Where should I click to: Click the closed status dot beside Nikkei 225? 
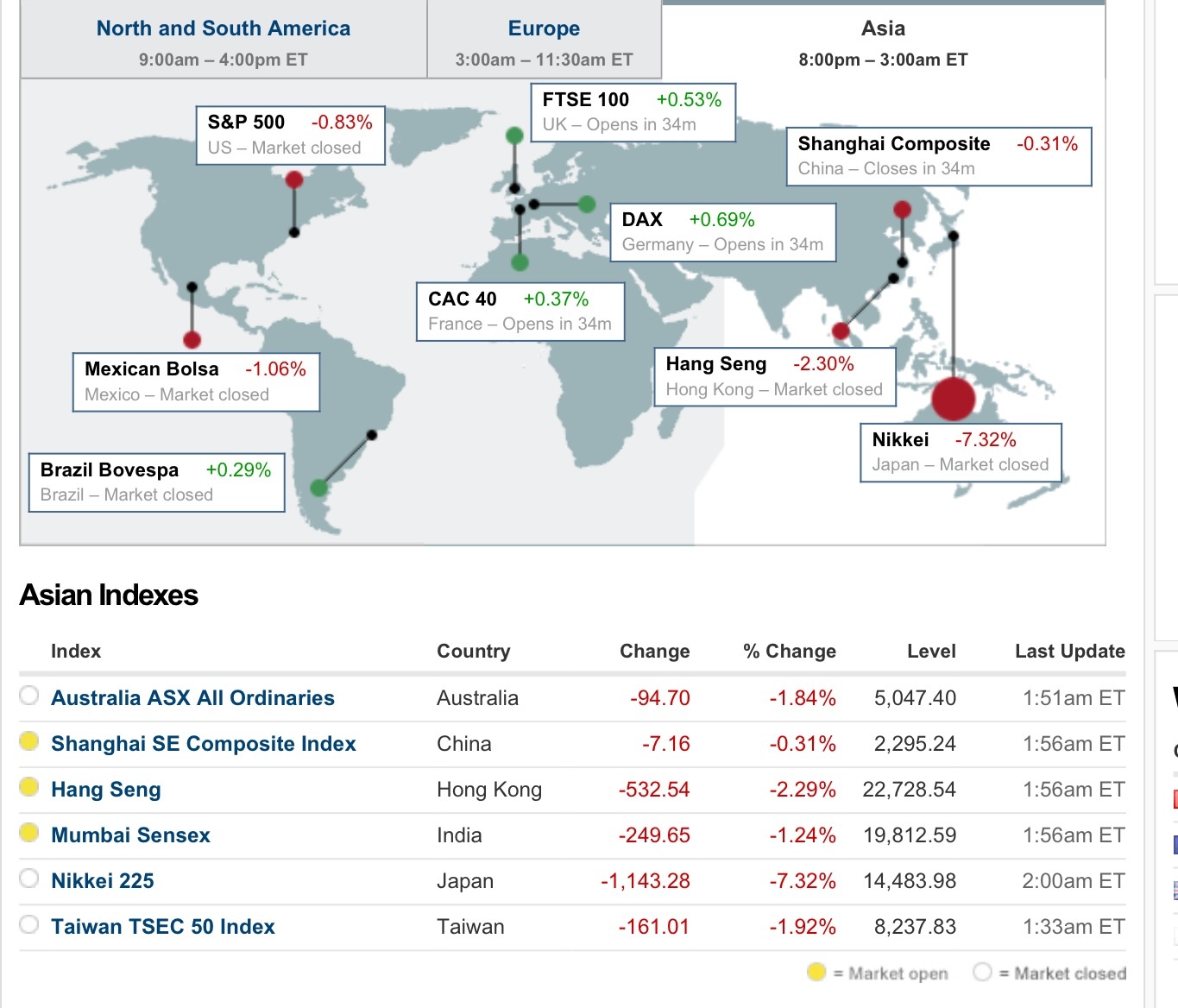pyautogui.click(x=29, y=878)
